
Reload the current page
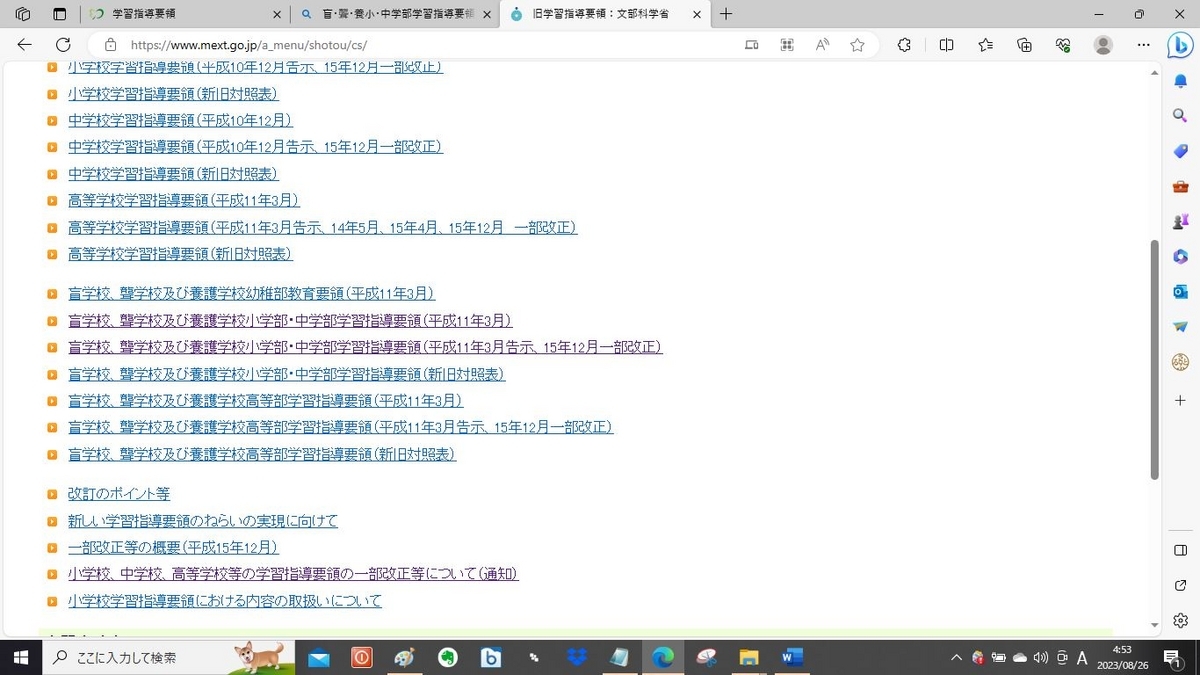[63, 45]
